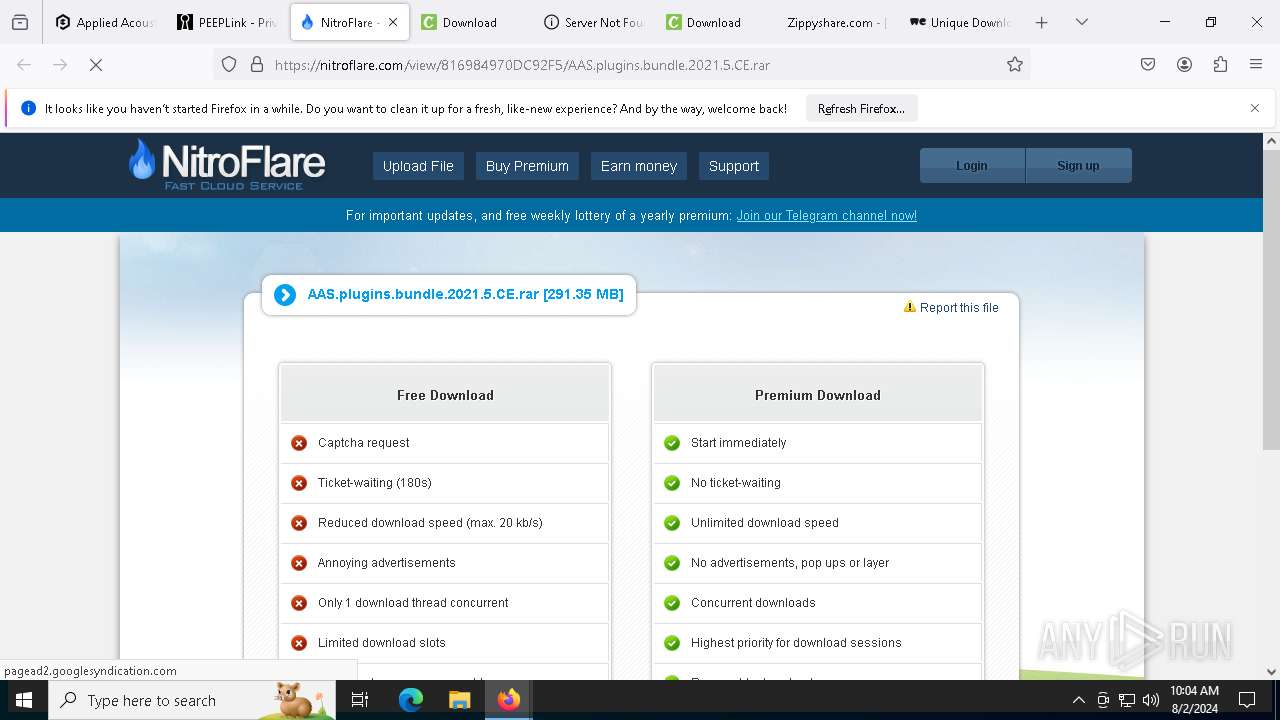Click the text Only 1 download thread concurrent
The width and height of the screenshot is (1280, 720).
click(x=413, y=603)
